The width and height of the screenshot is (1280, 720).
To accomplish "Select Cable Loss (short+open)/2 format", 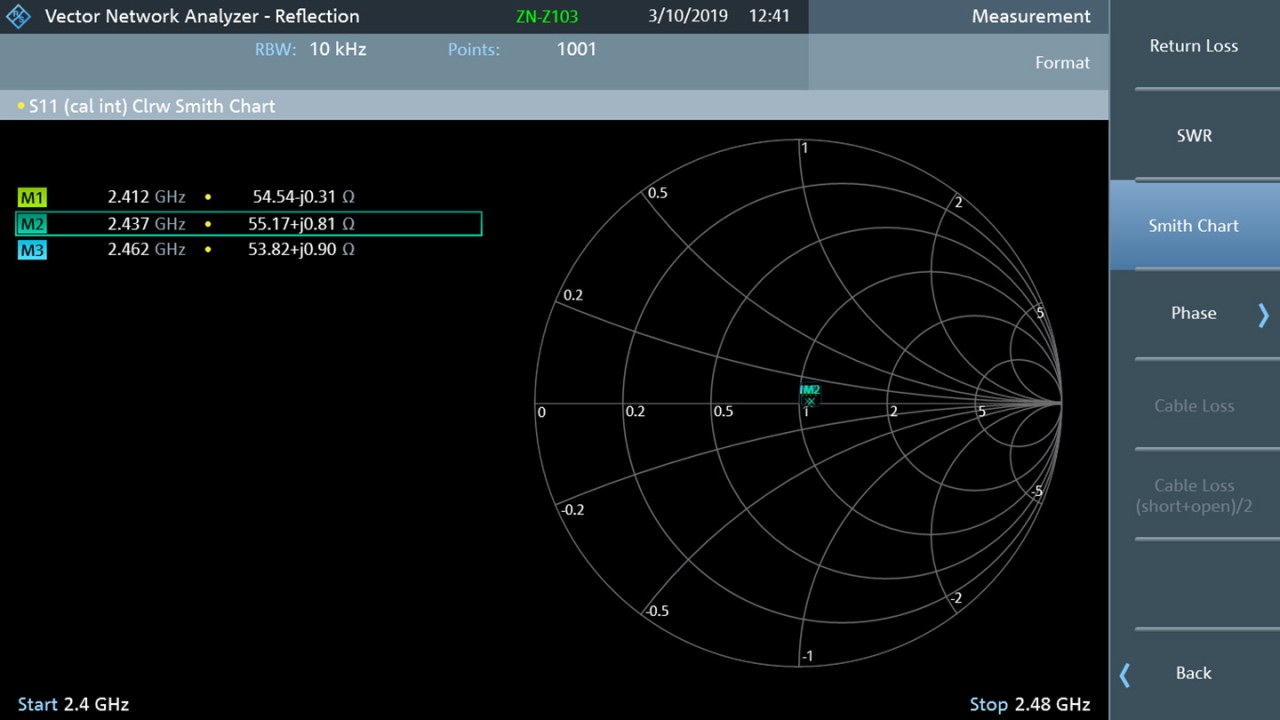I will [x=1194, y=496].
